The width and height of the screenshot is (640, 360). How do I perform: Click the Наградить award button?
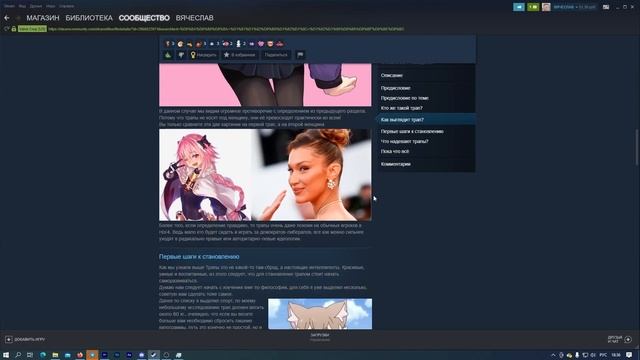[x=203, y=55]
